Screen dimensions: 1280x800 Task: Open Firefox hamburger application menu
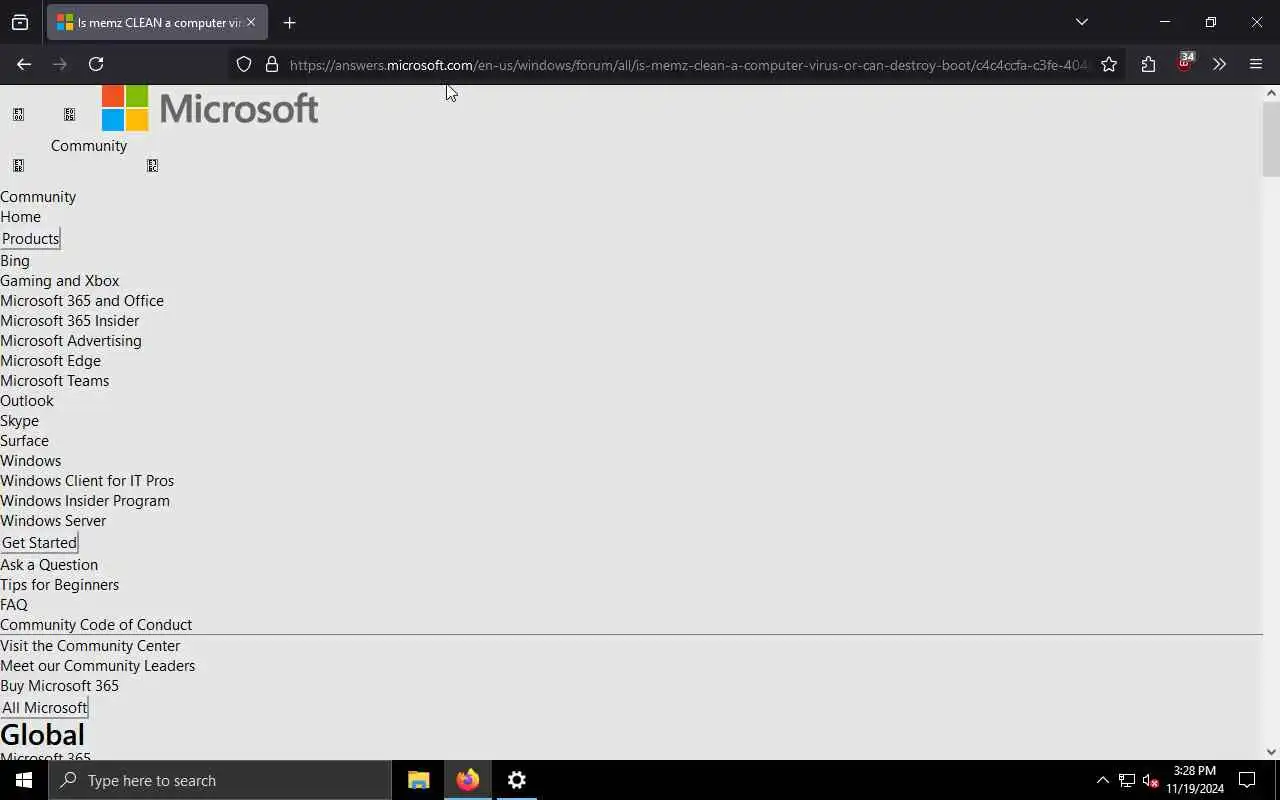pyautogui.click(x=1256, y=64)
